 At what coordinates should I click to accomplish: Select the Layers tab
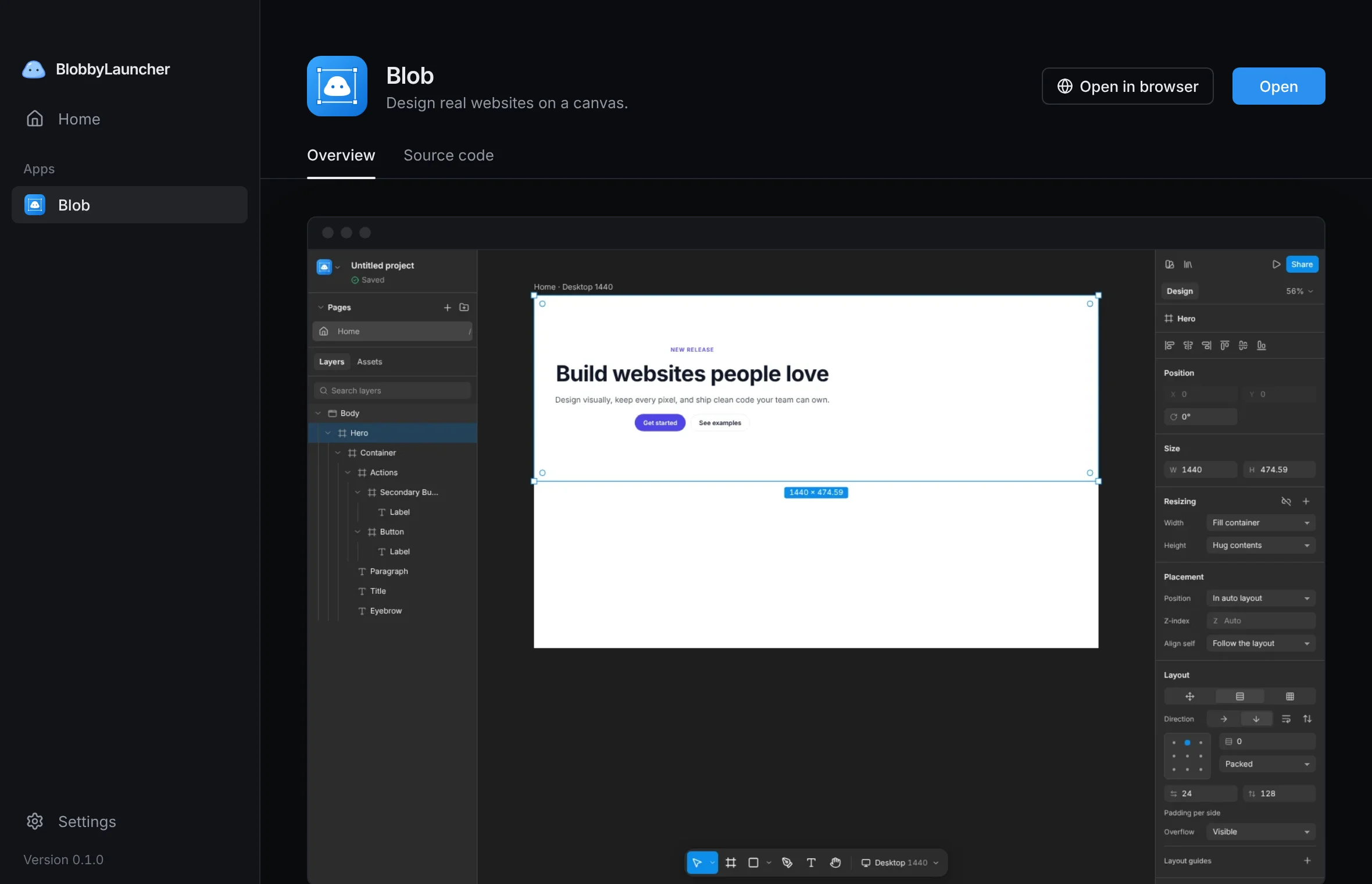[331, 362]
